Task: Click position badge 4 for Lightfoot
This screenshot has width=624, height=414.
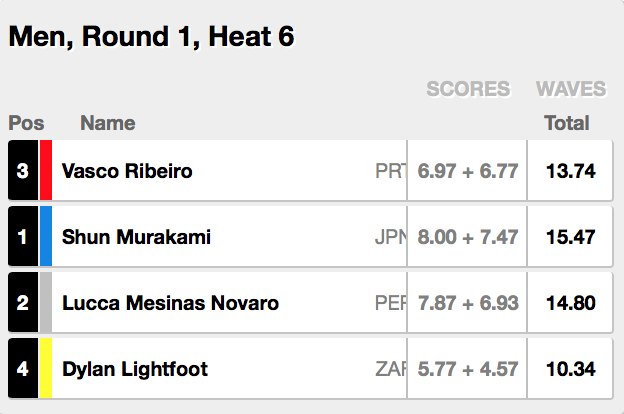Action: (23, 369)
